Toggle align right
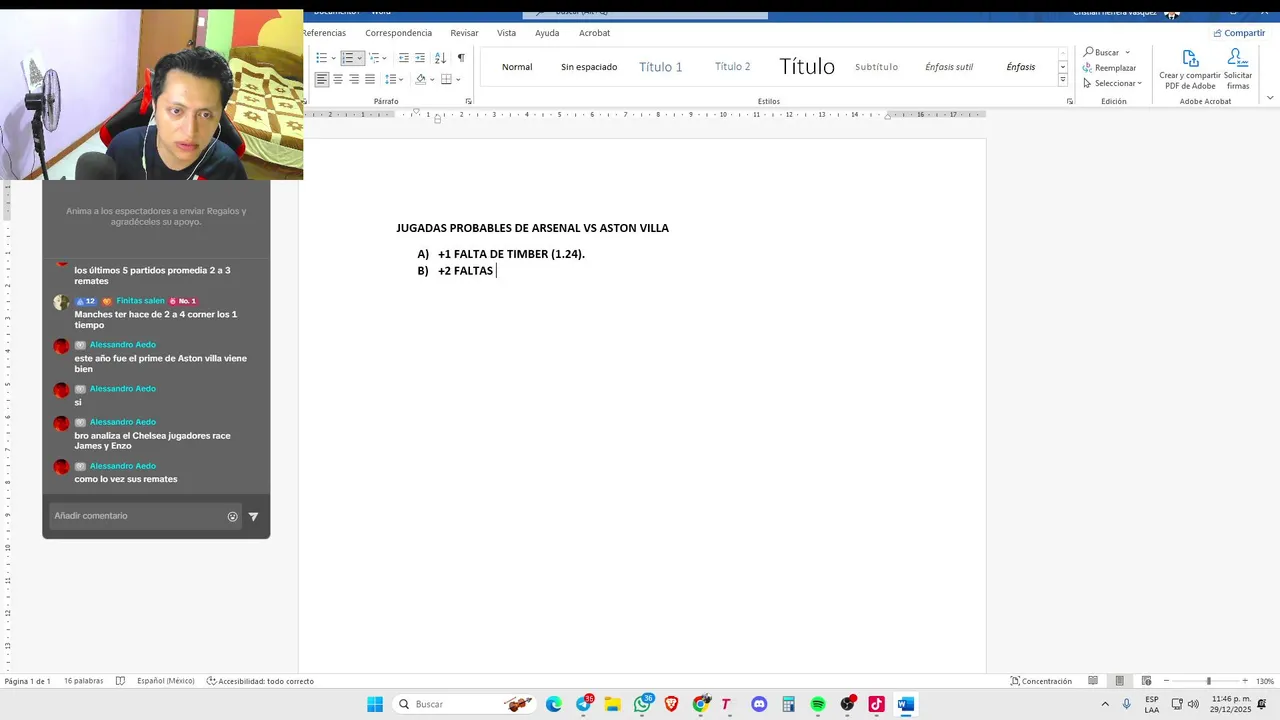1280x720 pixels. [x=354, y=79]
